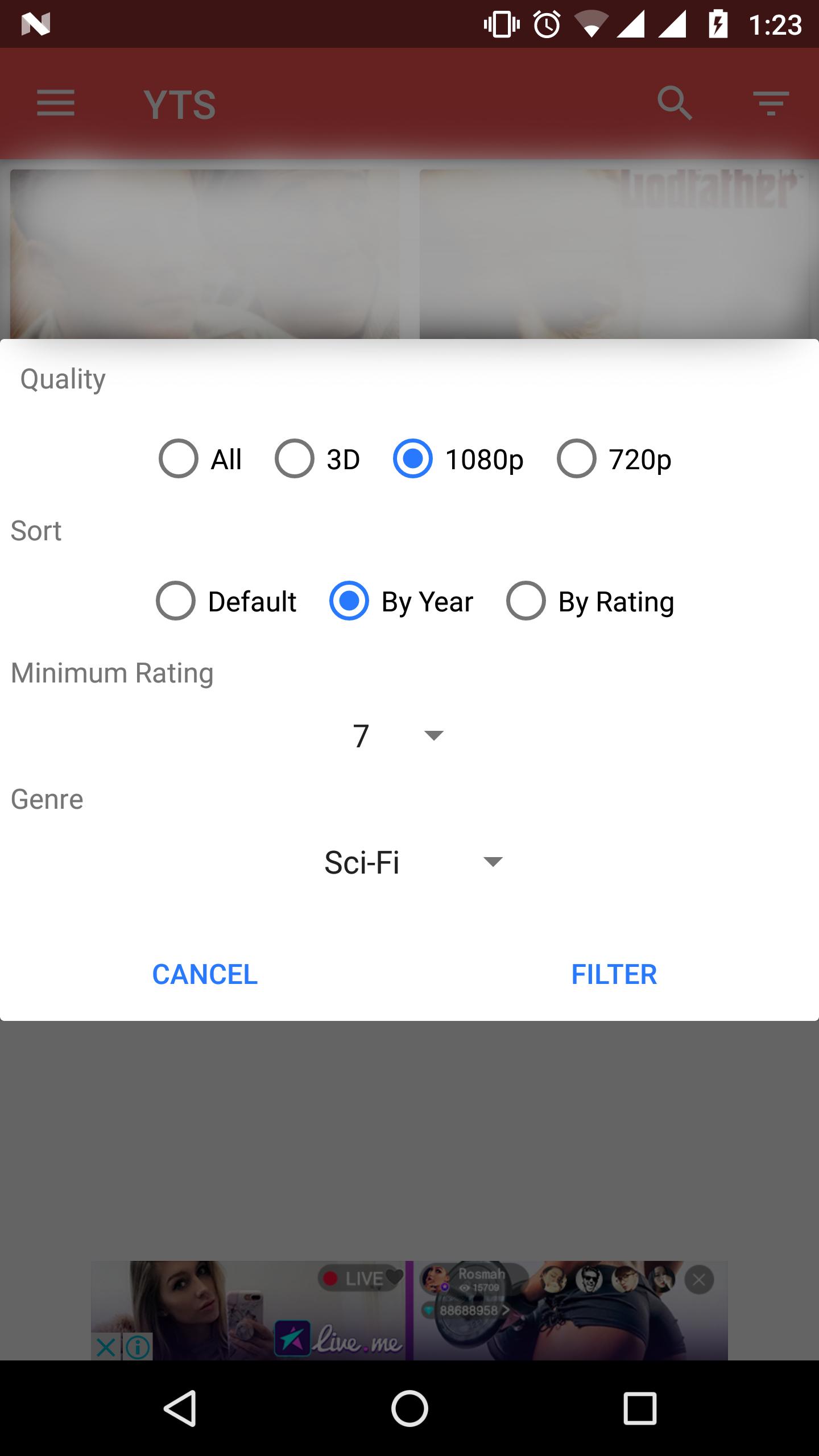
Task: Select the All quality option
Action: coord(200,458)
